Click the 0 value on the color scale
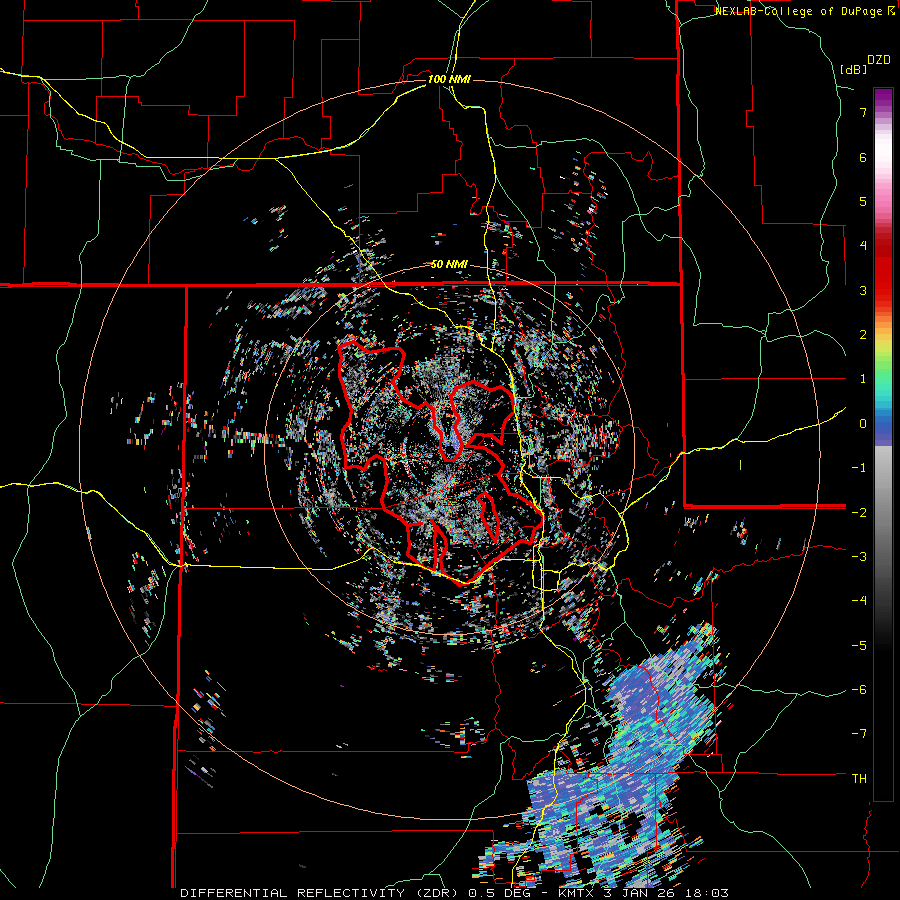Viewport: 900px width, 900px height. coord(863,424)
